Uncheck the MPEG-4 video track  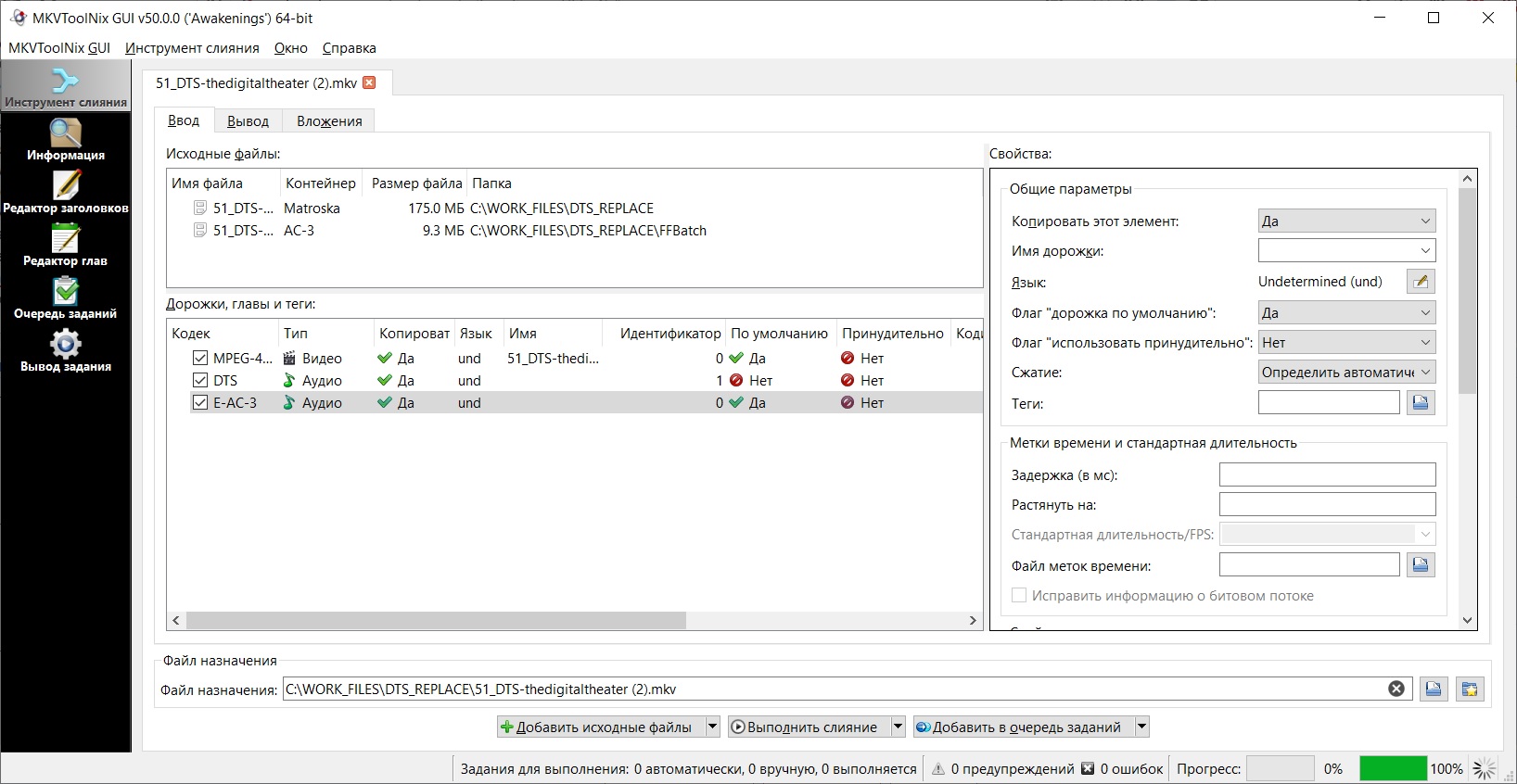coord(200,358)
